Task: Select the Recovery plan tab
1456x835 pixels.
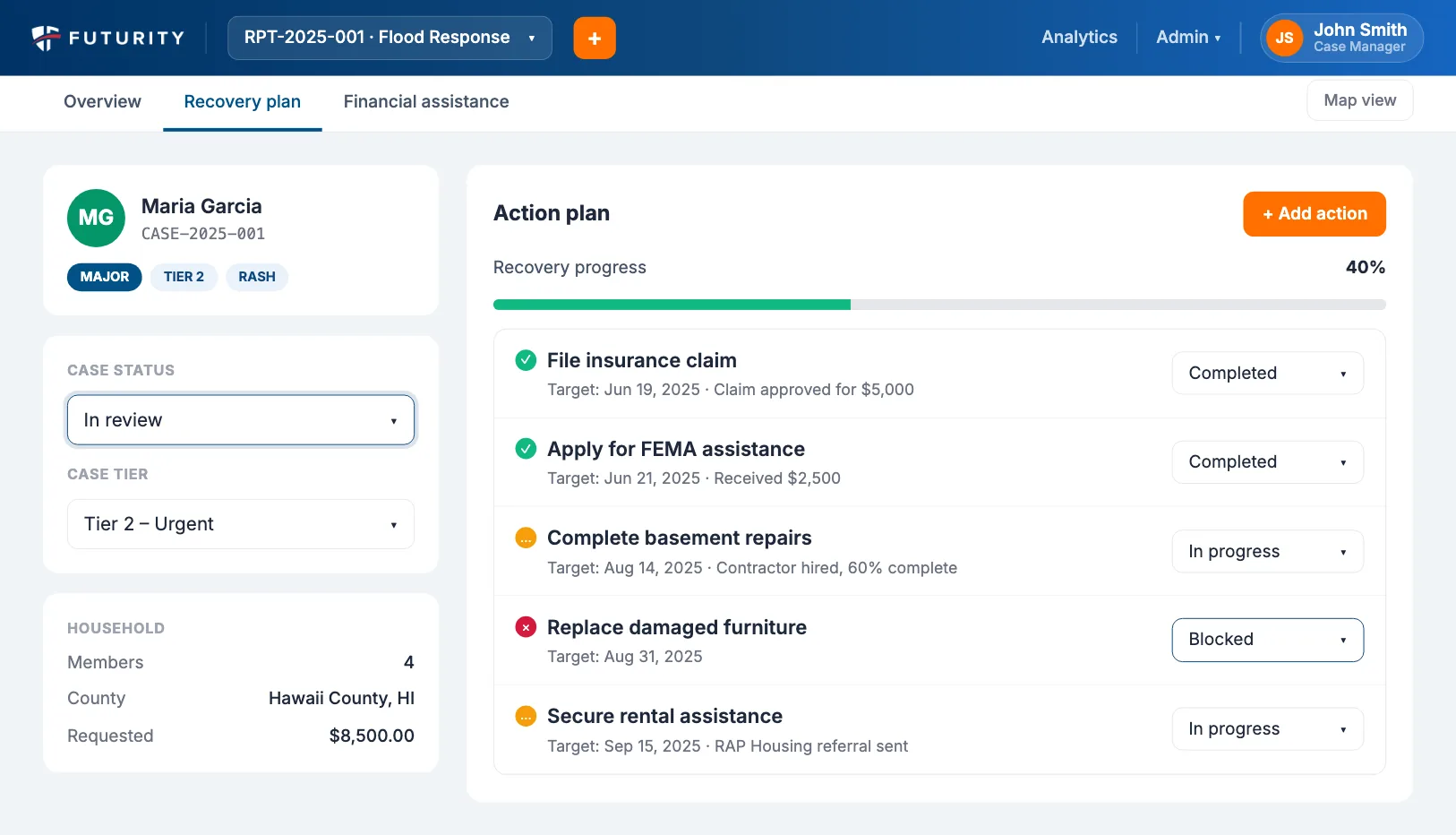Action: click(242, 102)
